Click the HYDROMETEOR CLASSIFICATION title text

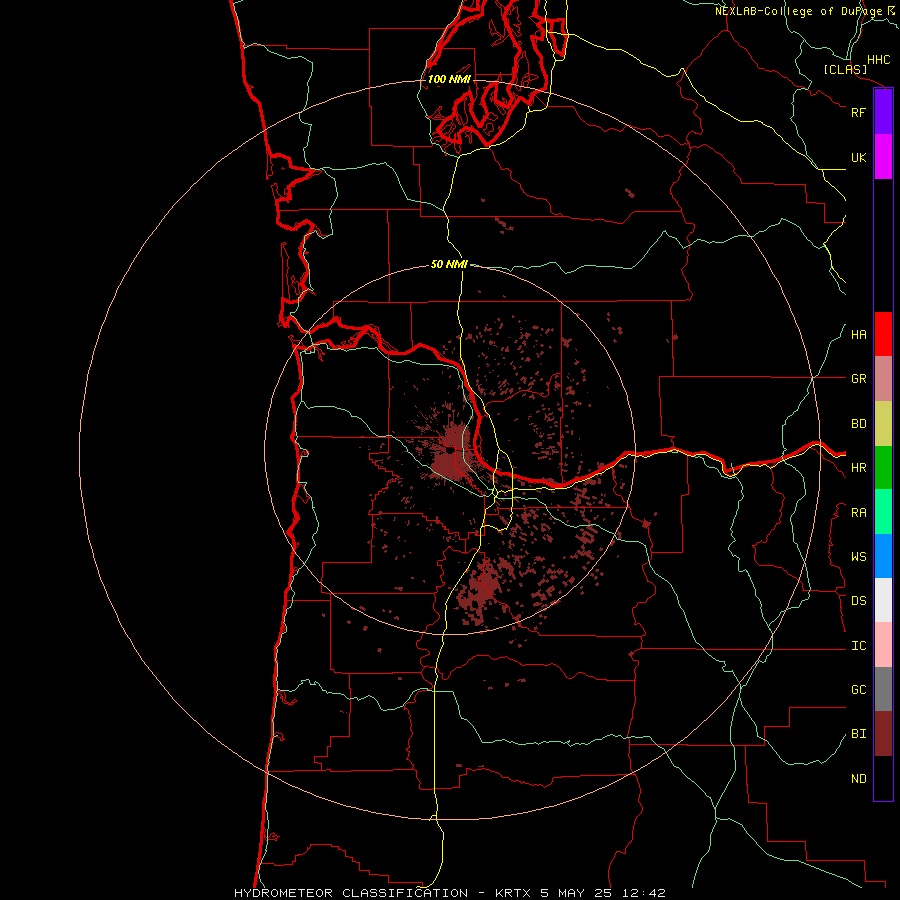tap(351, 893)
